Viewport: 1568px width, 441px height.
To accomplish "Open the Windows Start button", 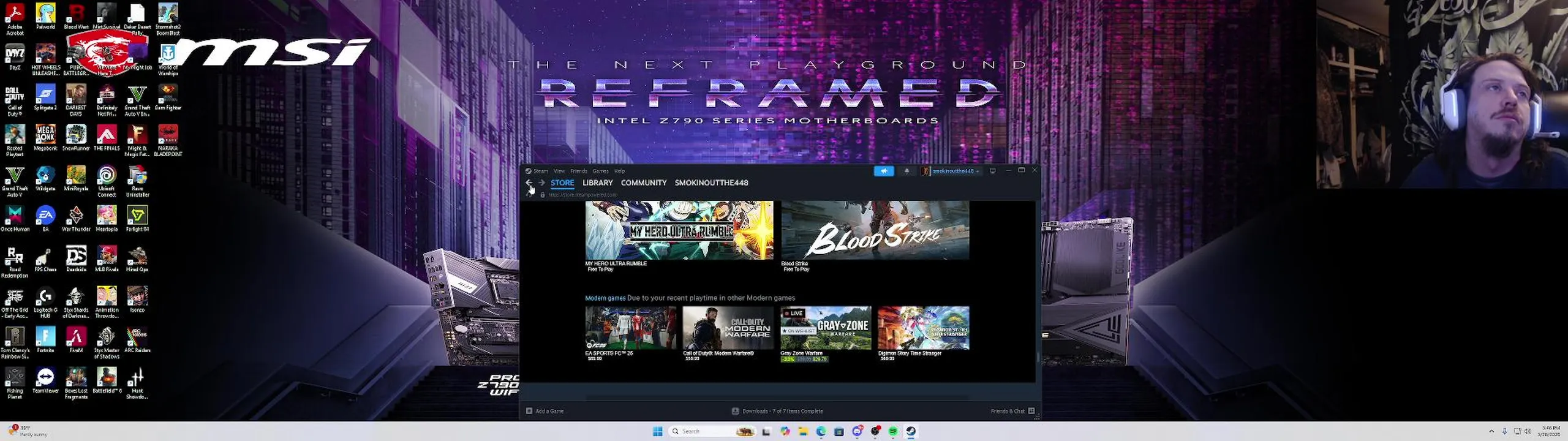I will 657,431.
